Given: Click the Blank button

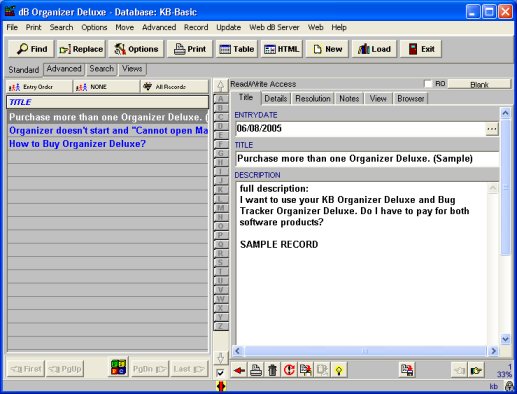Looking at the screenshot, I should click(x=479, y=84).
